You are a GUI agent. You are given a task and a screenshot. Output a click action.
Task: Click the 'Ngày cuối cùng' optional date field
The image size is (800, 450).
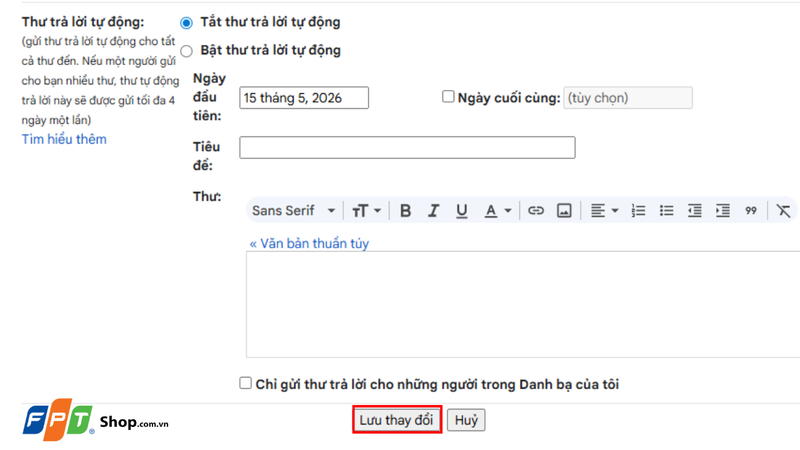[628, 97]
